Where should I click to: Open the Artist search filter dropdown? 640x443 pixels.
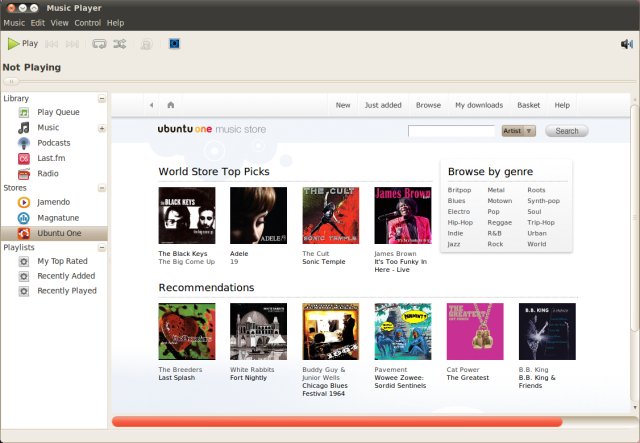tap(519, 131)
